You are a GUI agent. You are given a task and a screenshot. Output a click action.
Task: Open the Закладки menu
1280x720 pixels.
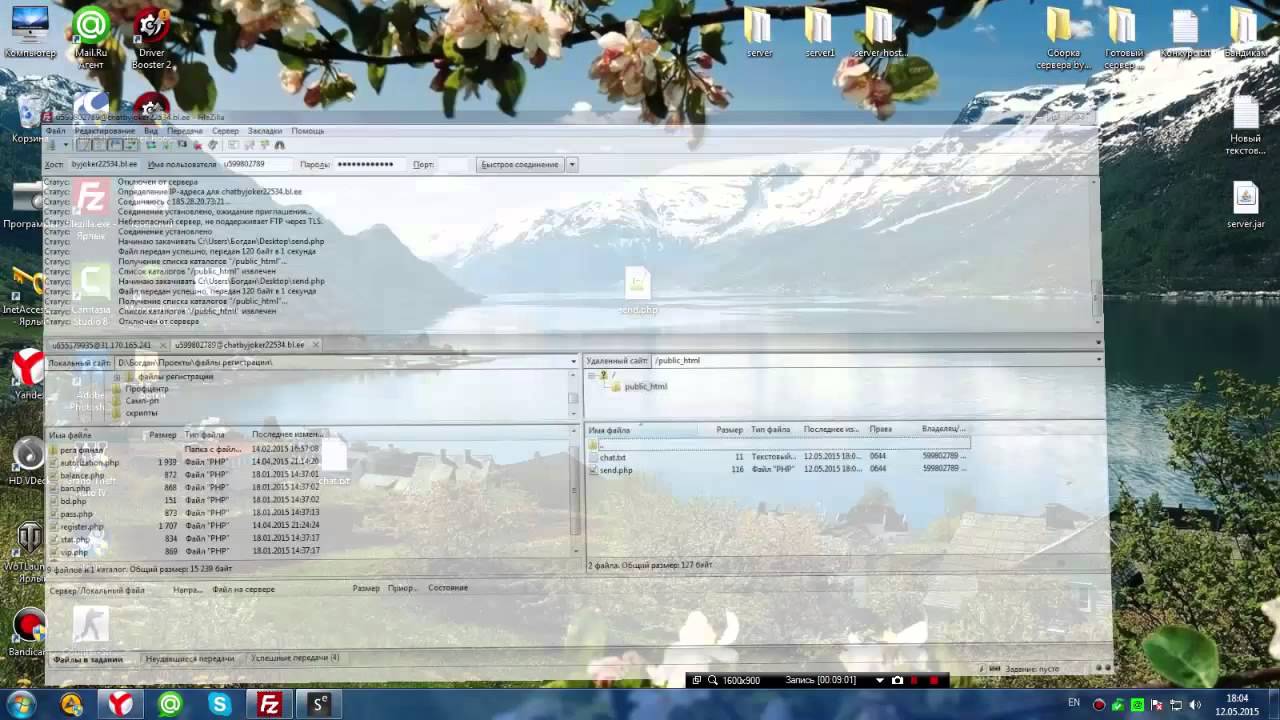click(265, 131)
